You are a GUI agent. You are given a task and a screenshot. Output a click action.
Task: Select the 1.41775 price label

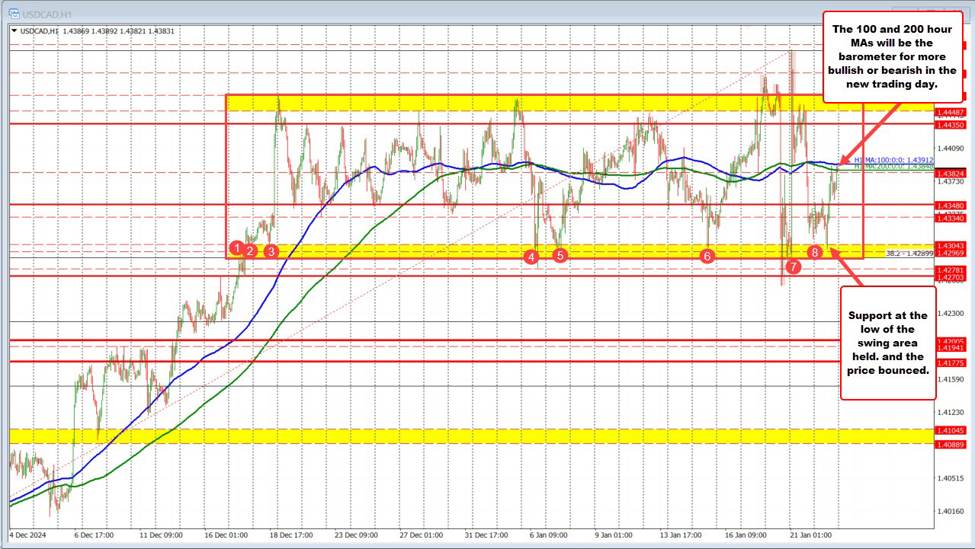(x=950, y=362)
